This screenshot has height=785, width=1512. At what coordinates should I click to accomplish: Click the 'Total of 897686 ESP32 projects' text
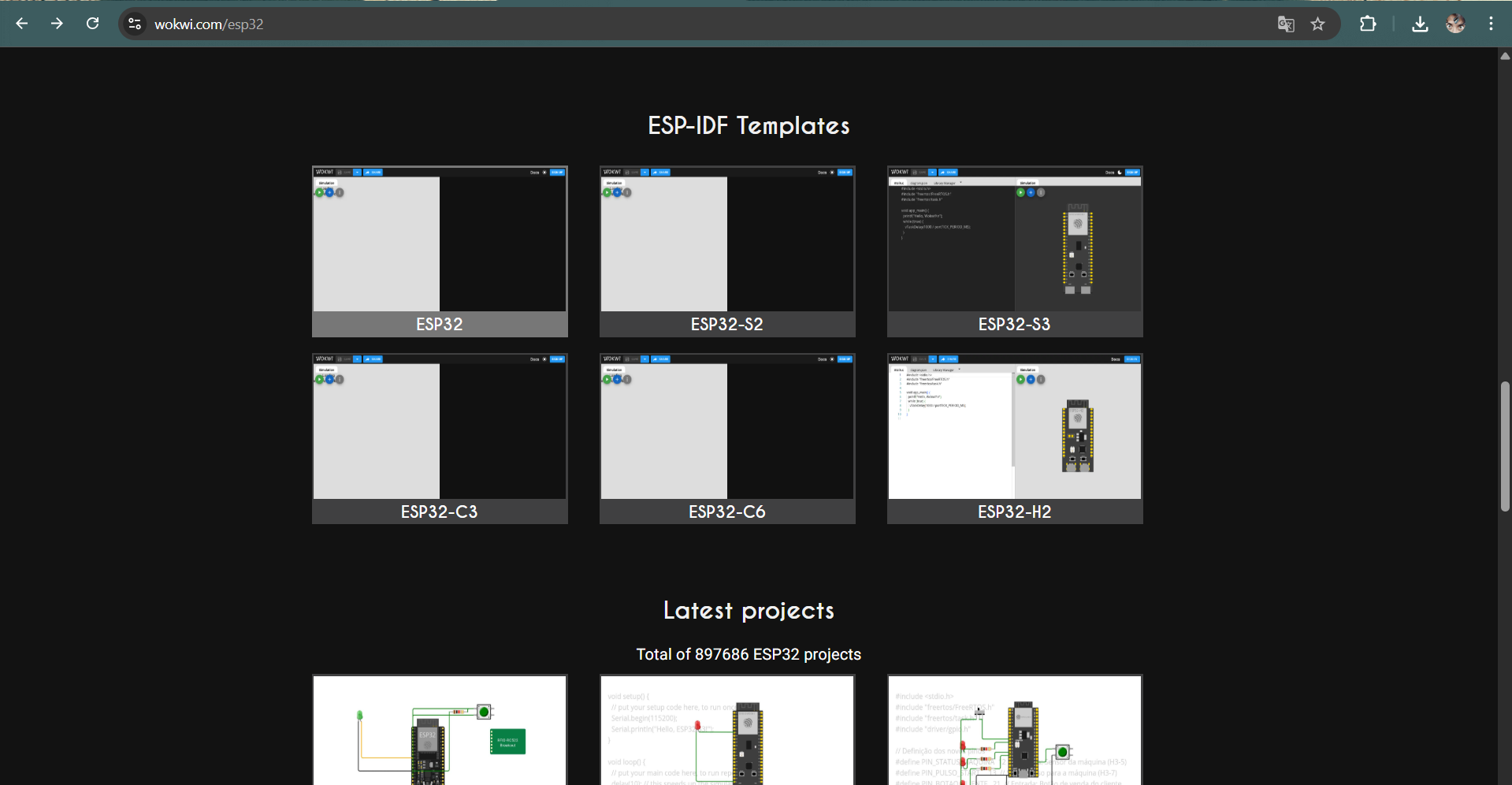[749, 654]
